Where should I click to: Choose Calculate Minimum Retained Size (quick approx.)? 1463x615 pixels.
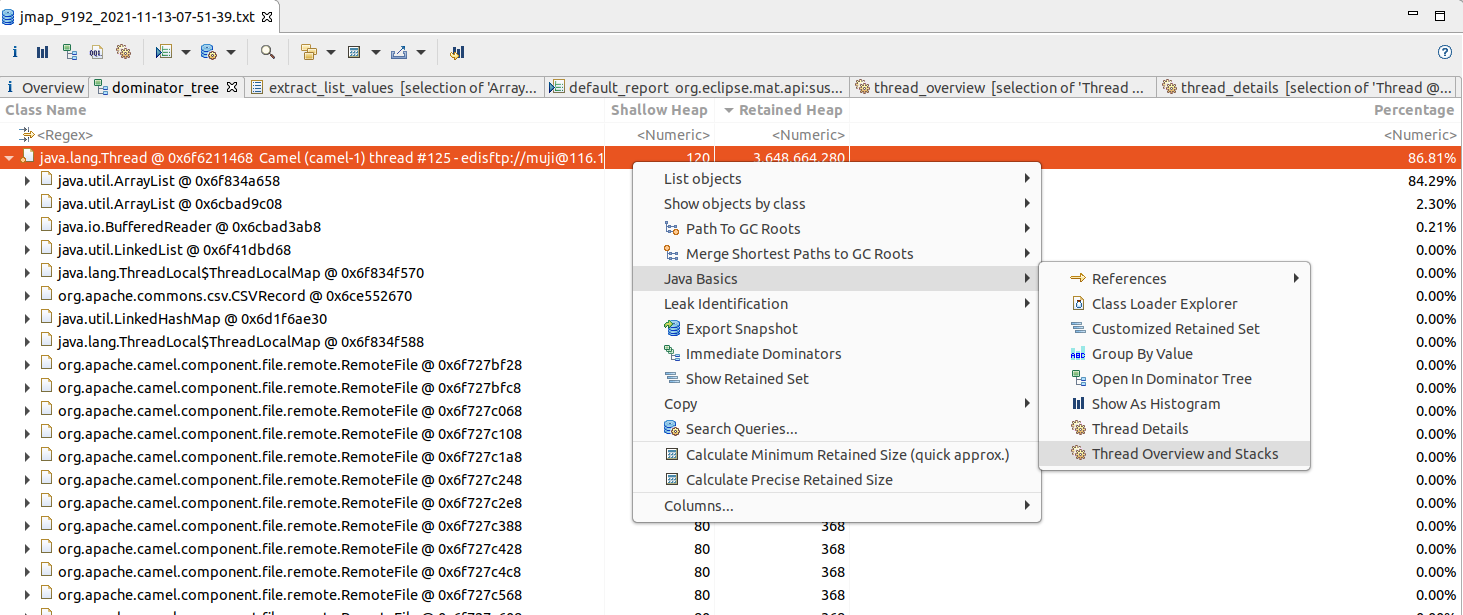tap(837, 455)
